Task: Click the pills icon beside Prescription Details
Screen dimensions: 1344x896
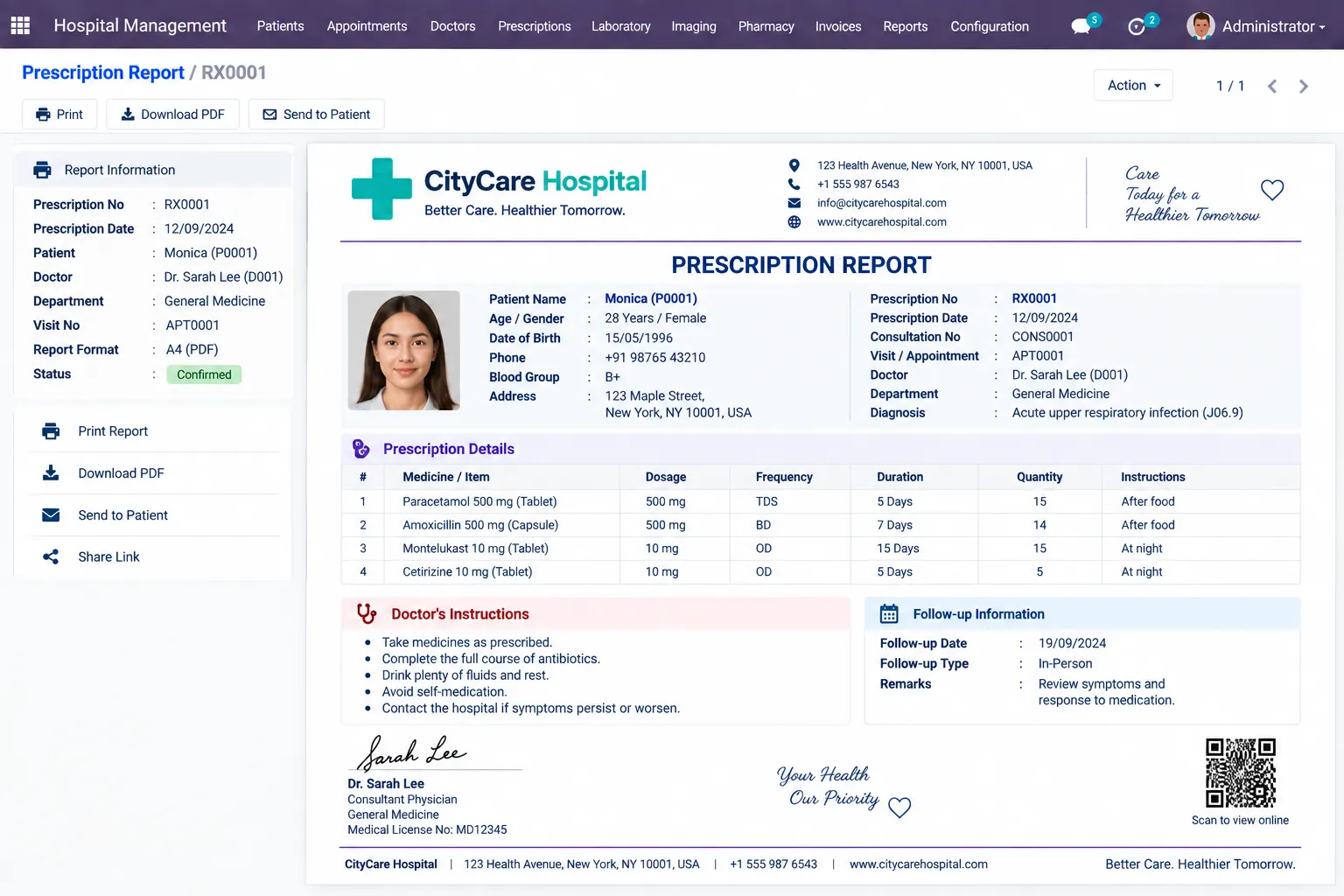Action: (360, 449)
